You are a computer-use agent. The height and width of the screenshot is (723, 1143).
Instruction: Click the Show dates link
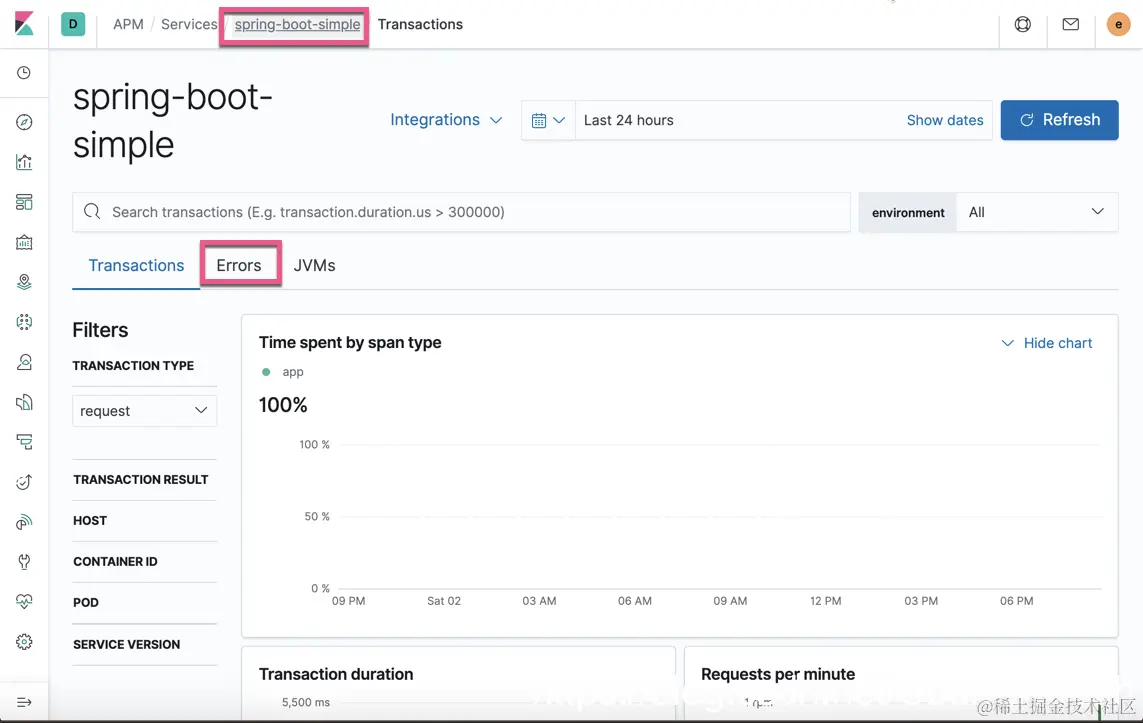tap(945, 120)
